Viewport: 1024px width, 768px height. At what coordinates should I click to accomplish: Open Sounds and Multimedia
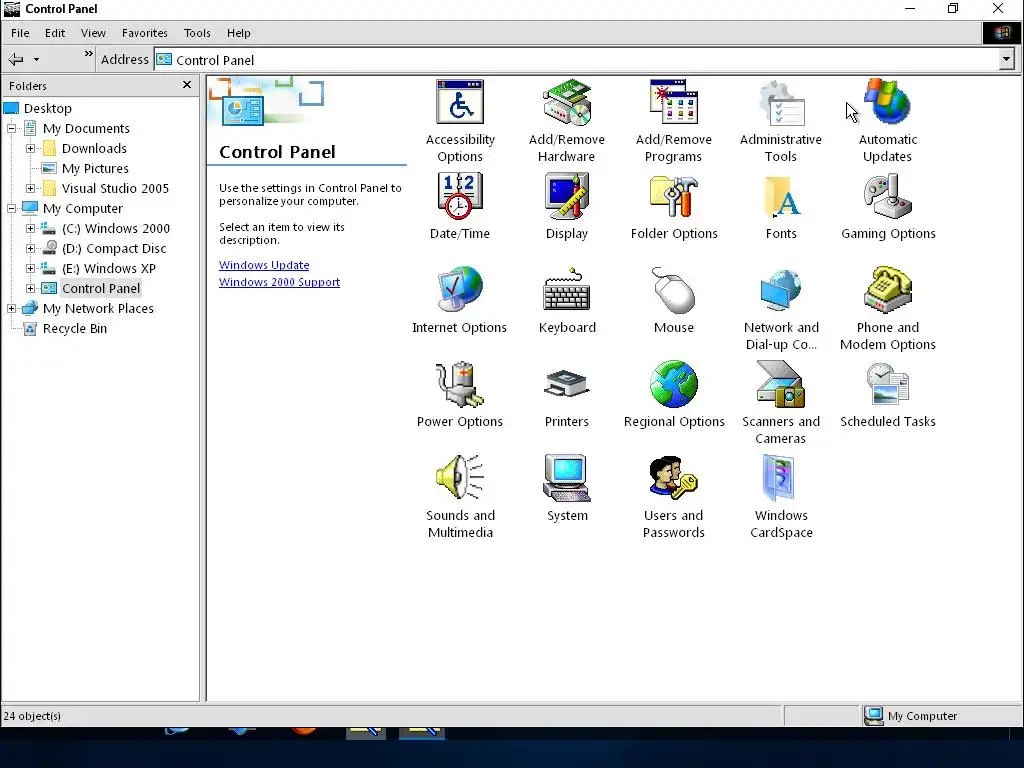[x=460, y=478]
